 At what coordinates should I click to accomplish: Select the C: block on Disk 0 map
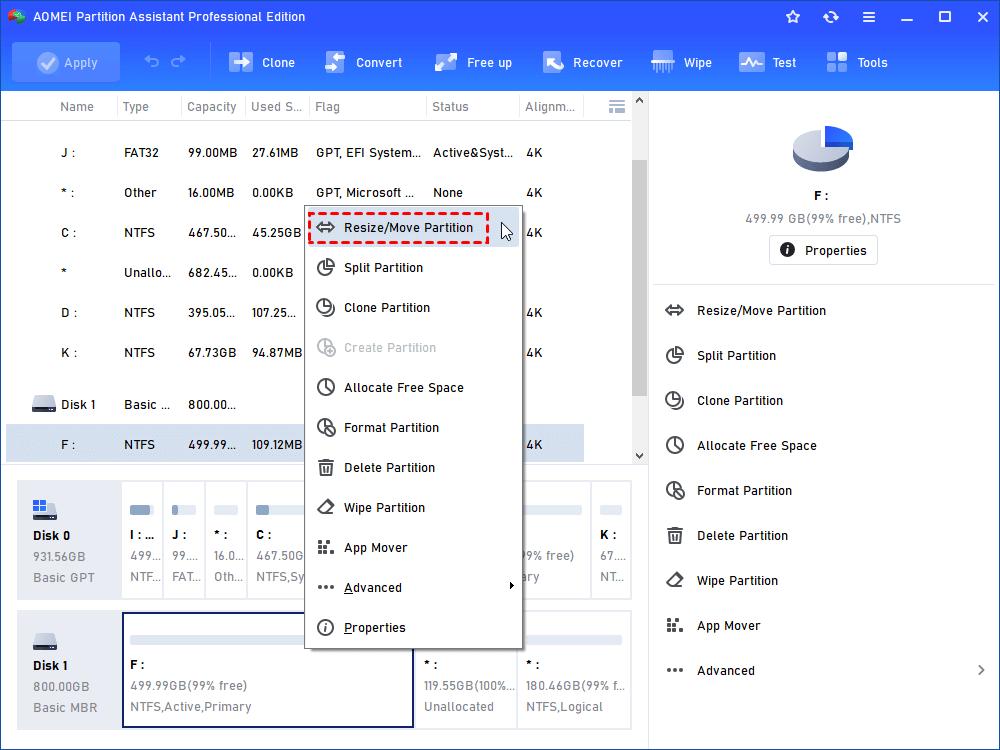pyautogui.click(x=277, y=540)
